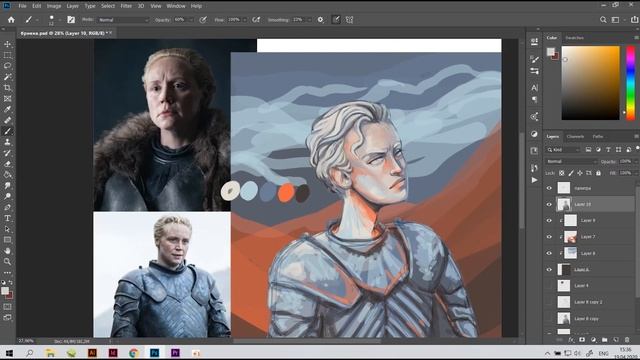Show Layer 8 copy 2 visibility box
The height and width of the screenshot is (360, 640).
(549, 302)
